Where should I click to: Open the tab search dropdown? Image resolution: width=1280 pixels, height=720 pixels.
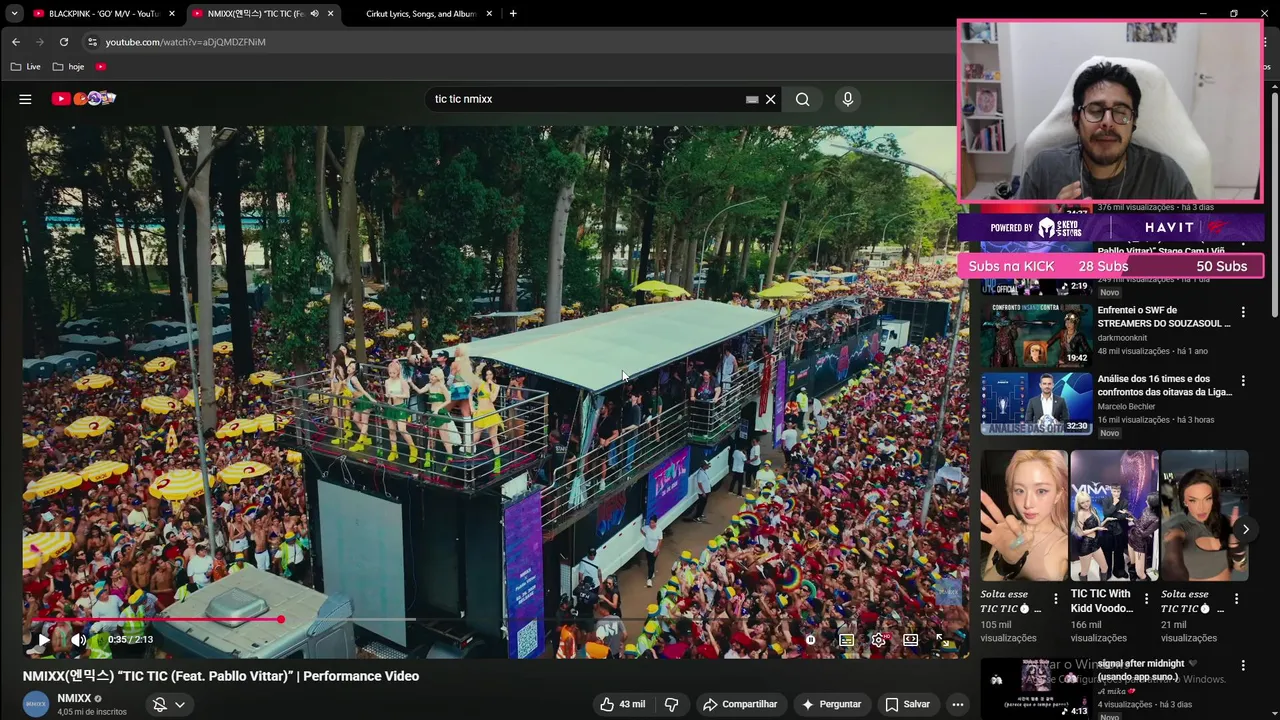coord(14,14)
